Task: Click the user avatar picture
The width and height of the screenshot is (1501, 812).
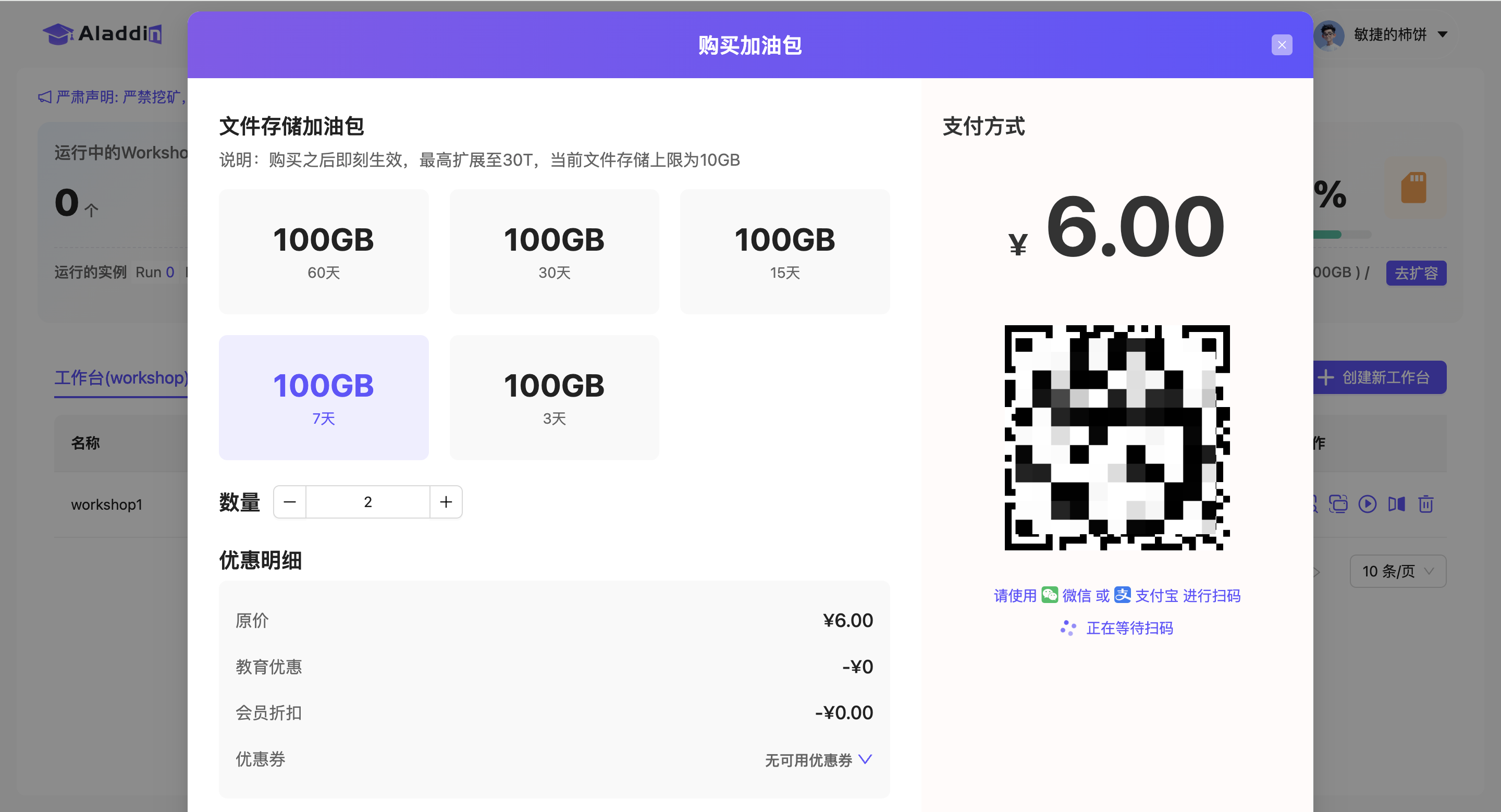Action: (x=1328, y=35)
